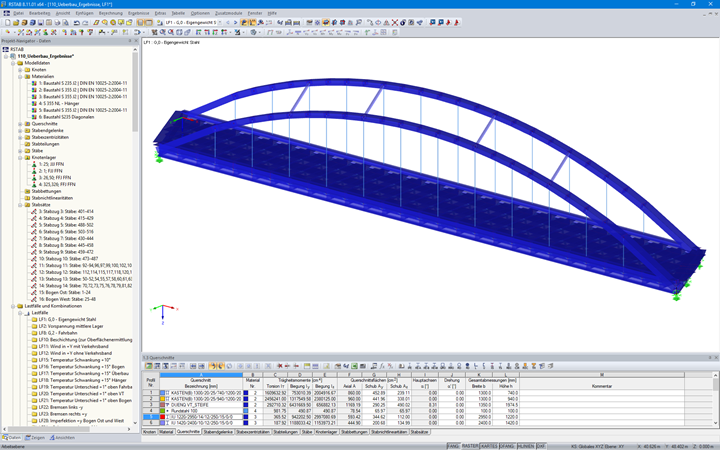Collapse the Materialien tree node
This screenshot has height=450, width=720.
coord(20,77)
